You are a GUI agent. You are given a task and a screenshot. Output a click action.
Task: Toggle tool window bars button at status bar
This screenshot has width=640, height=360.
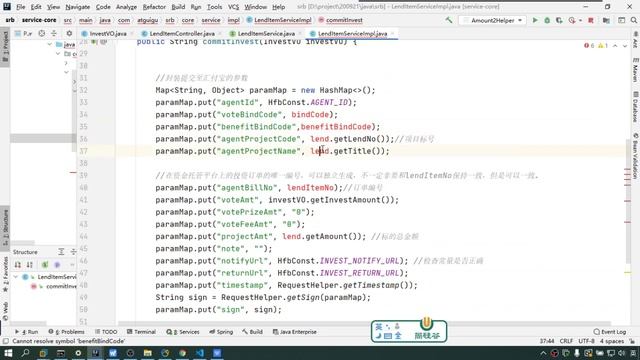pos(6,341)
